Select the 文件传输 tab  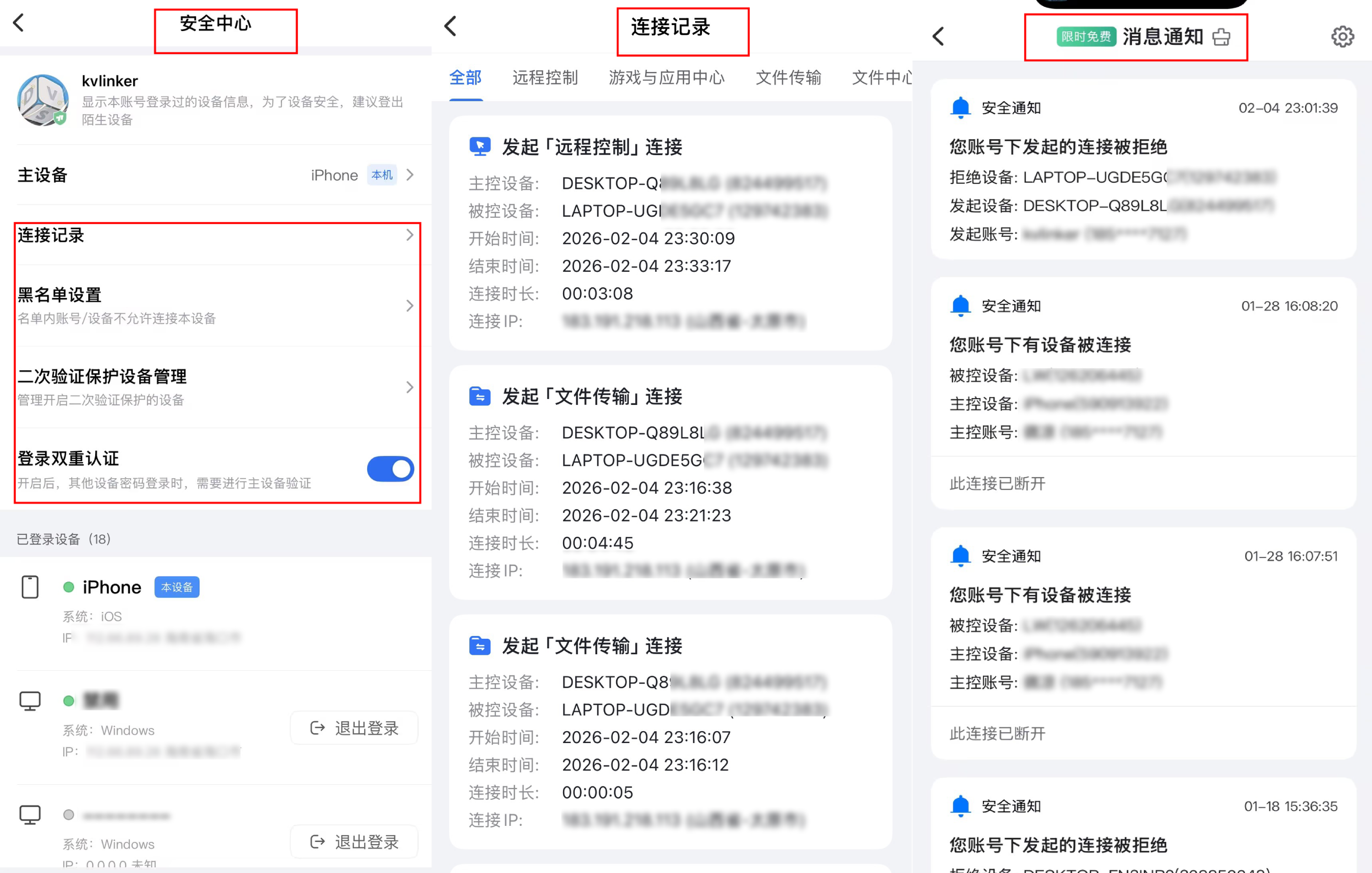coord(788,77)
